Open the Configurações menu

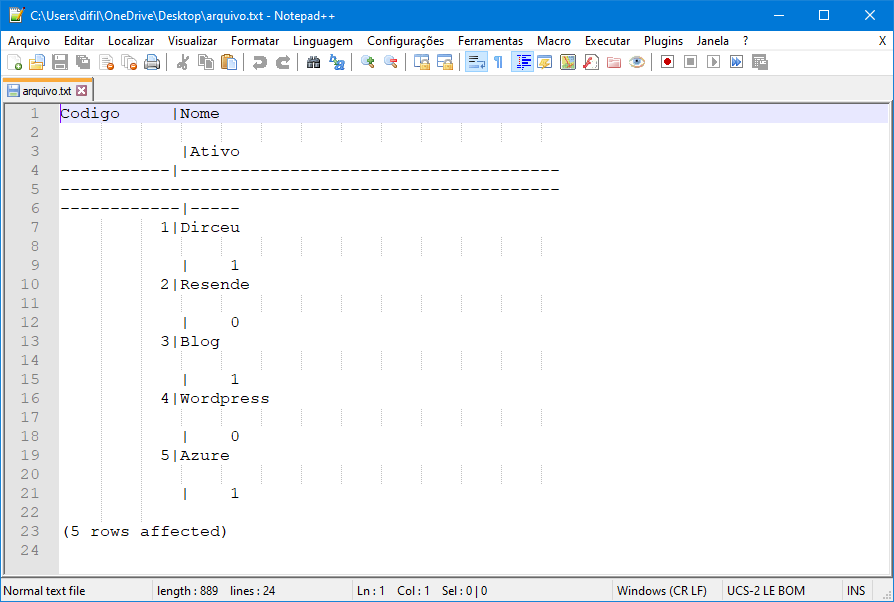(405, 41)
